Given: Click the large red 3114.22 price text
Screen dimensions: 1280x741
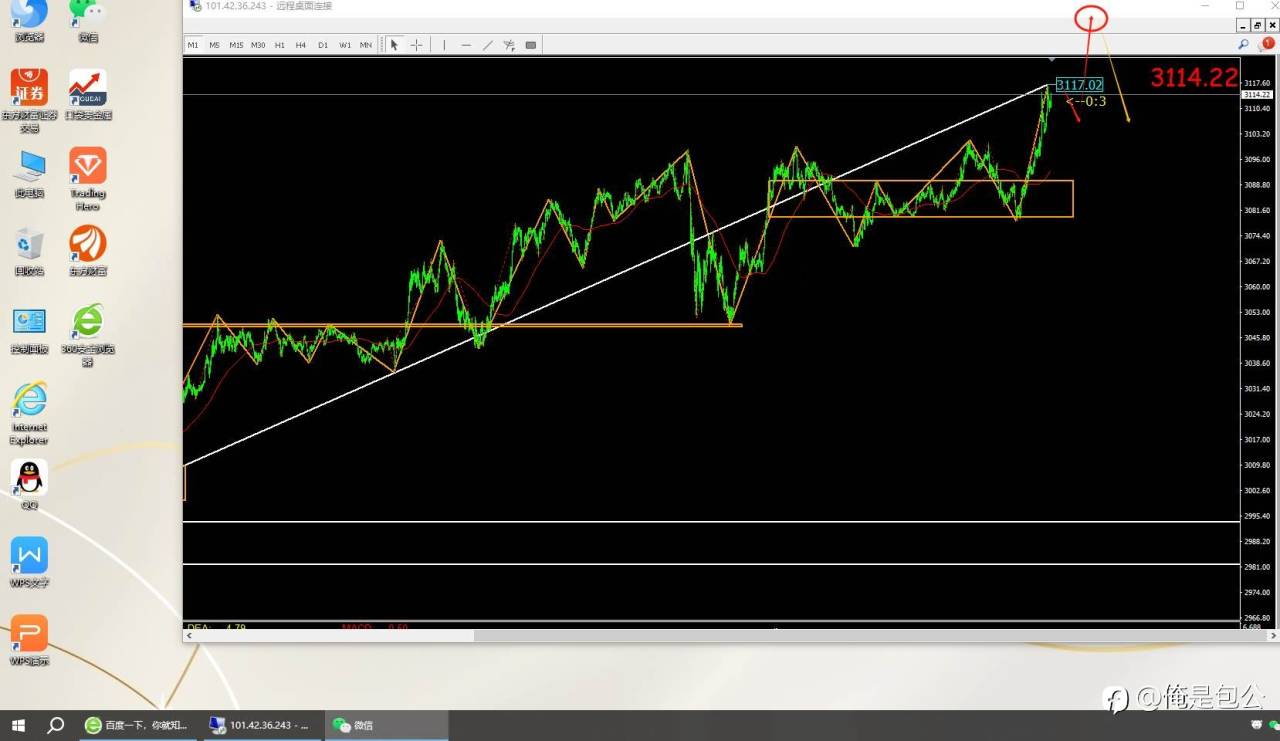Looking at the screenshot, I should 1194,78.
